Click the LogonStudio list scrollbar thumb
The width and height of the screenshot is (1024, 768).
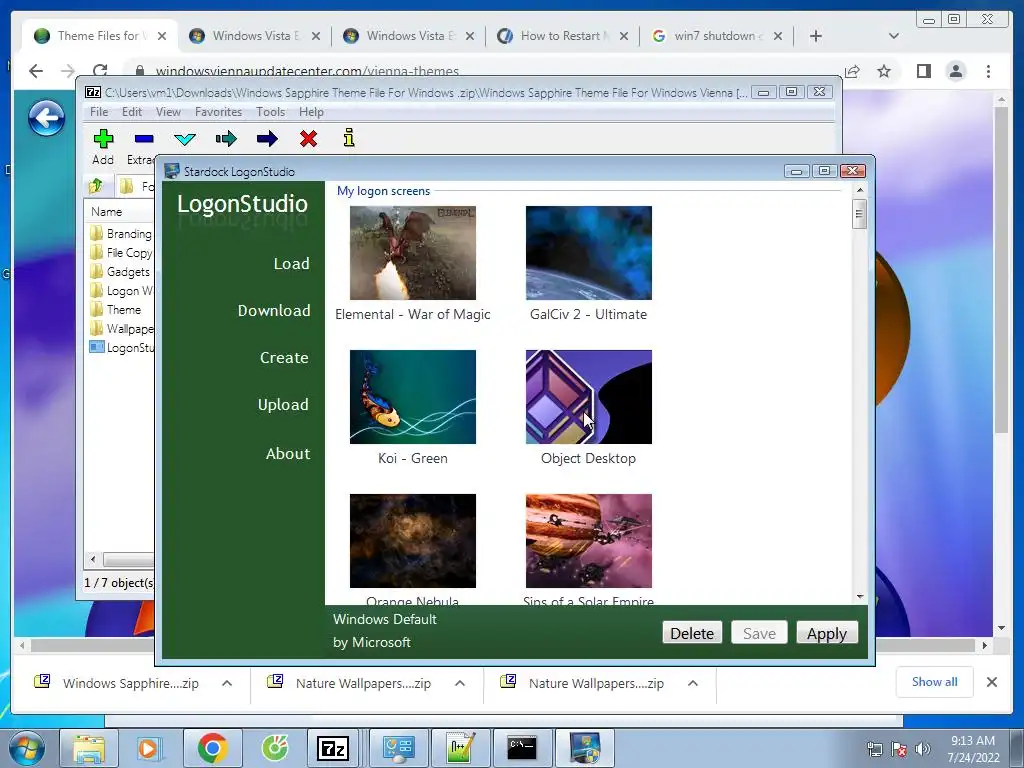[859, 214]
